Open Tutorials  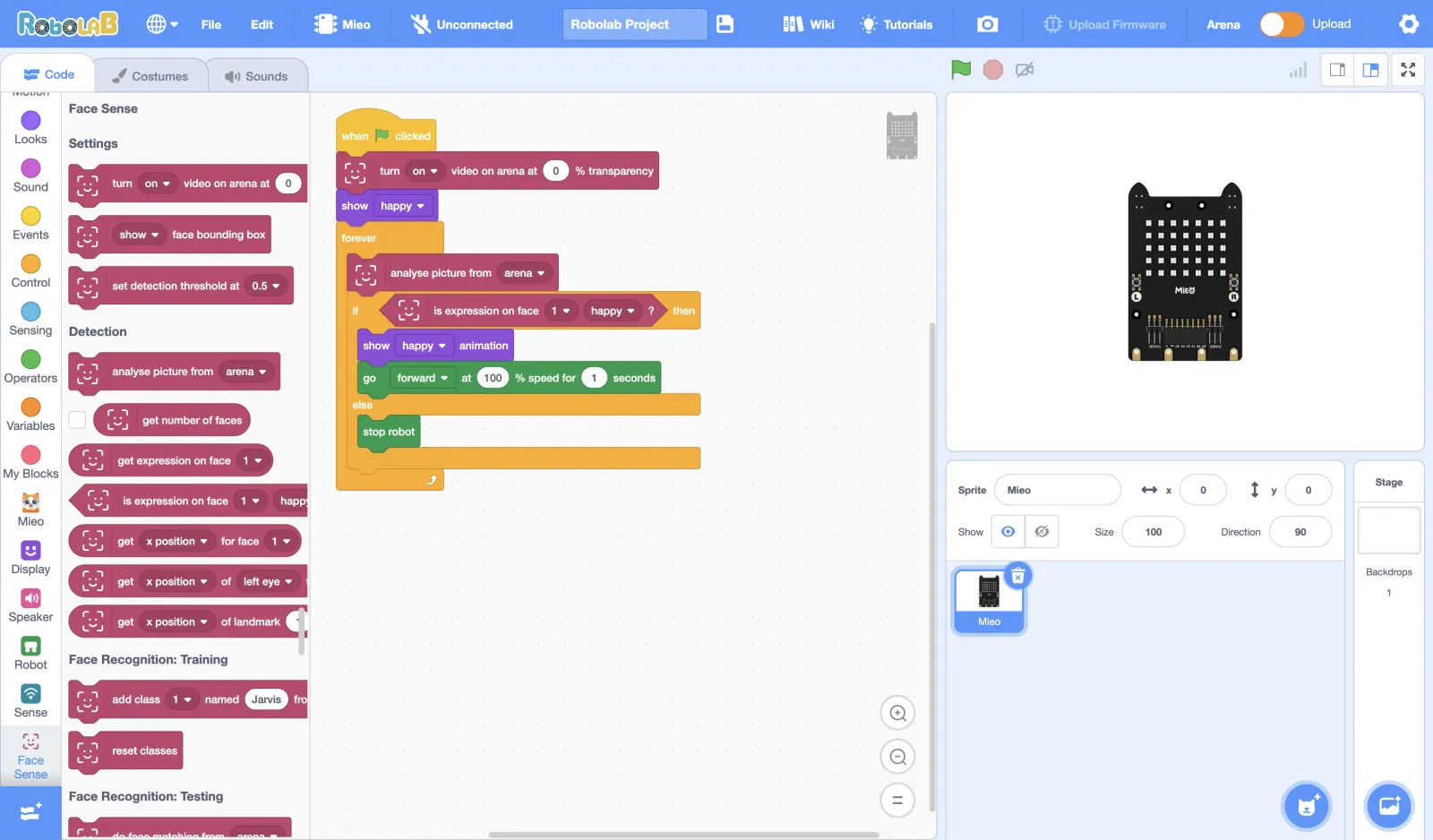896,24
